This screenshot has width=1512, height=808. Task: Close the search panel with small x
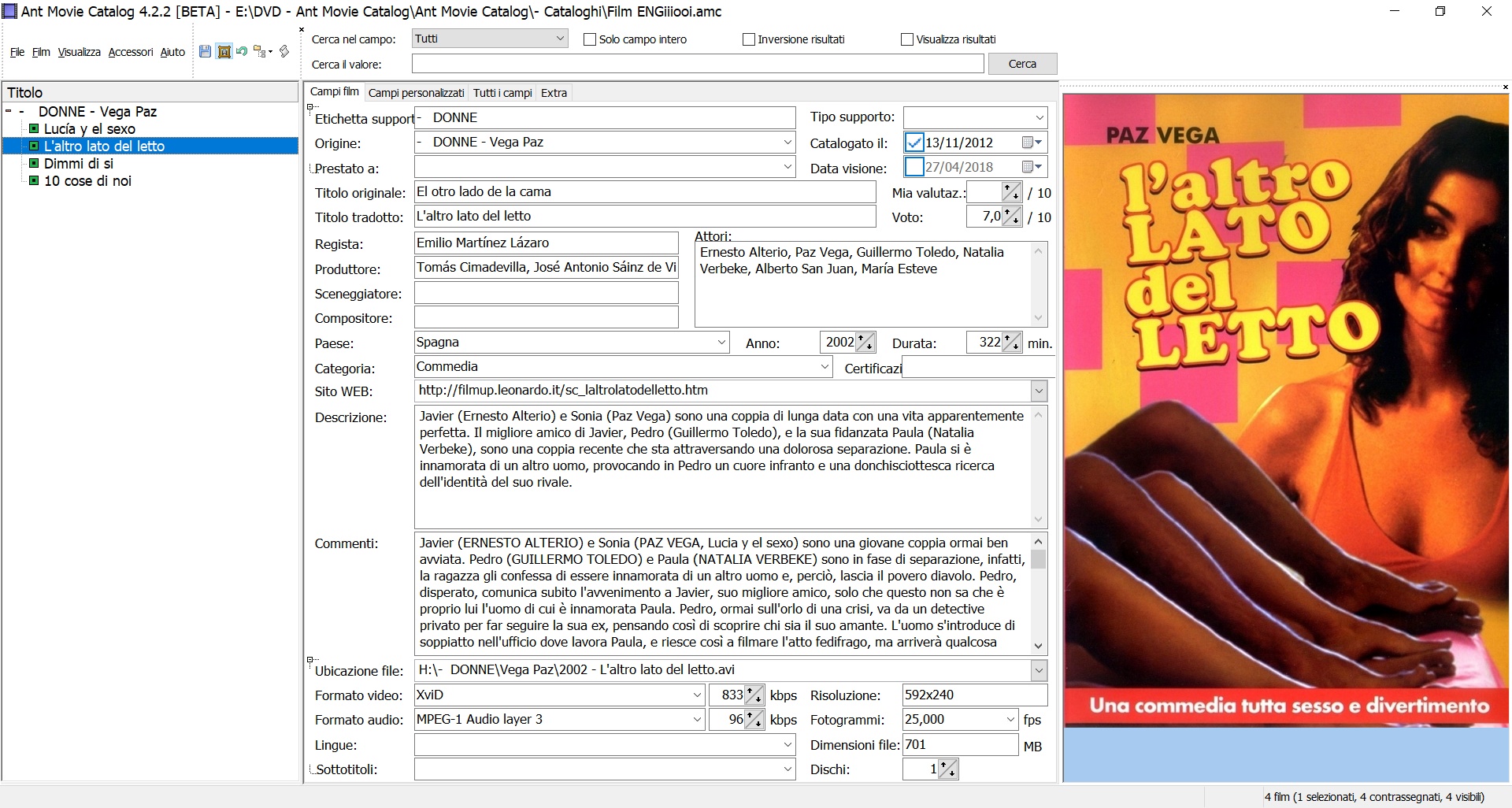[302, 30]
